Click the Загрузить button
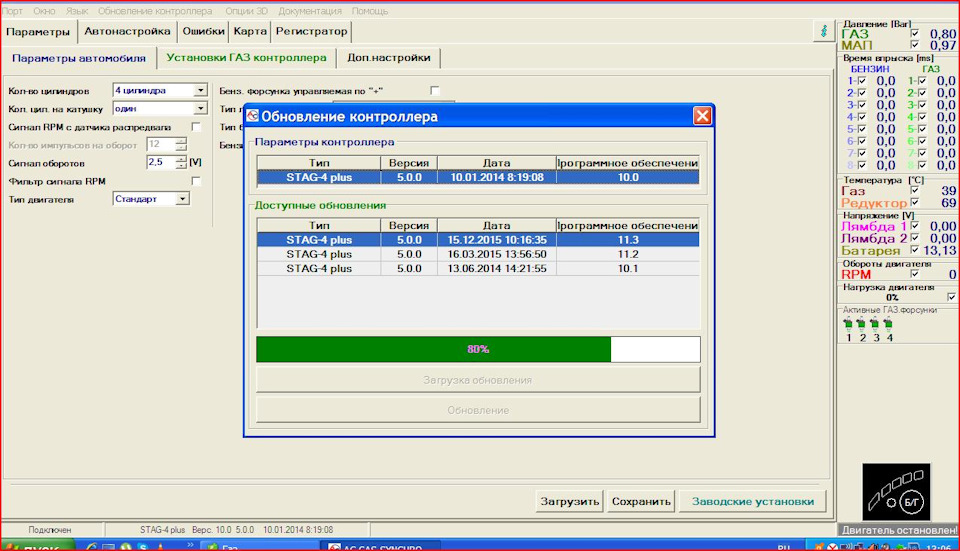The height and width of the screenshot is (551, 960). [569, 501]
